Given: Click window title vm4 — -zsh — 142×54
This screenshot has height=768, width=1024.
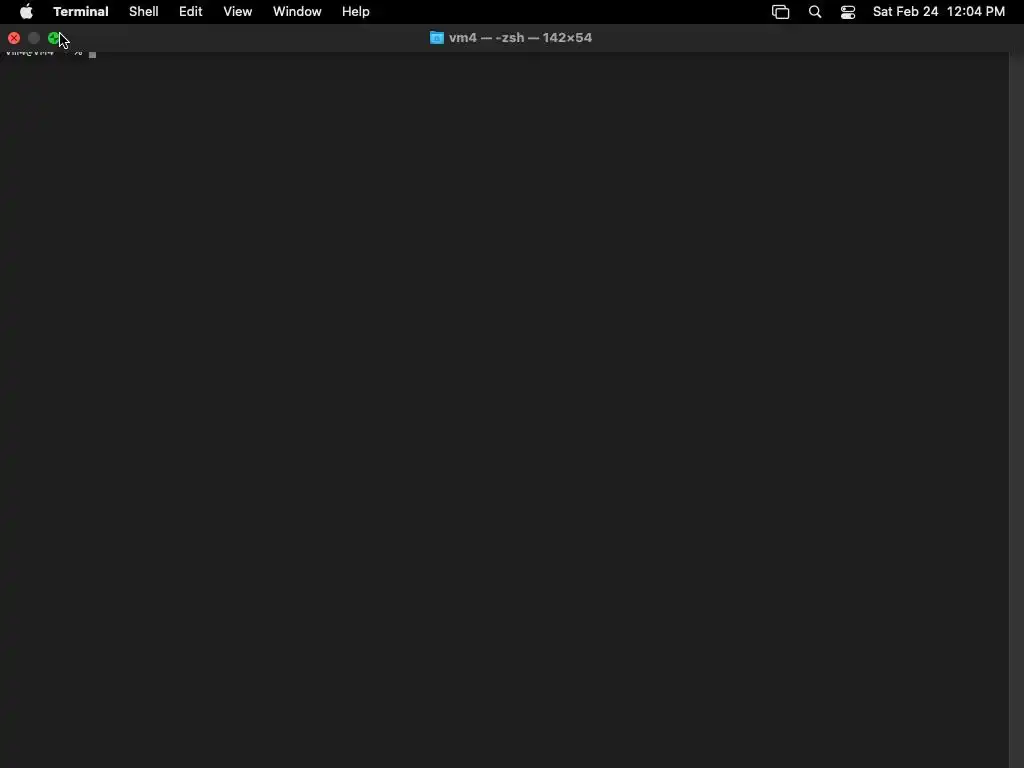Looking at the screenshot, I should [520, 38].
